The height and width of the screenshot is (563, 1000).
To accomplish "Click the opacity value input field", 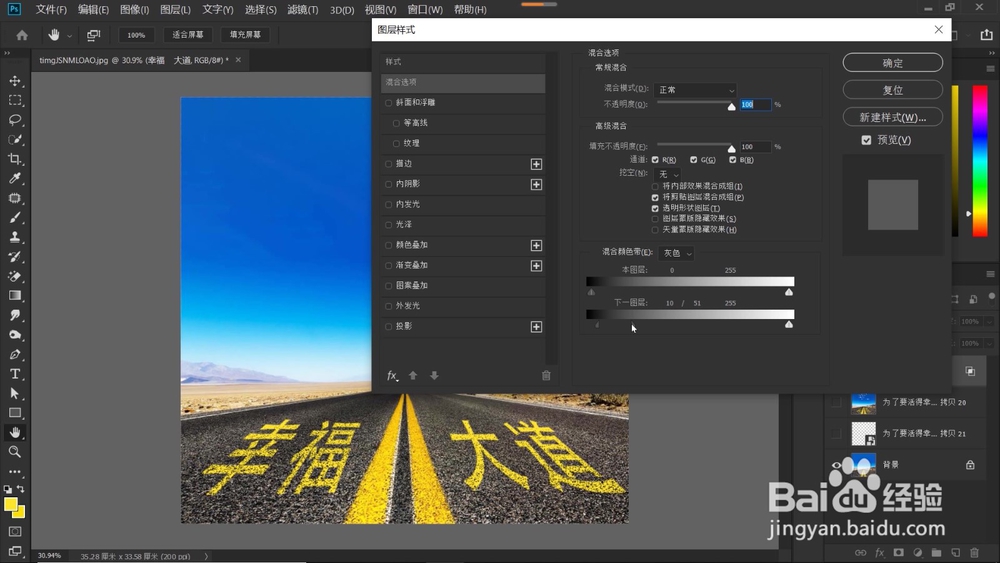I will [755, 105].
